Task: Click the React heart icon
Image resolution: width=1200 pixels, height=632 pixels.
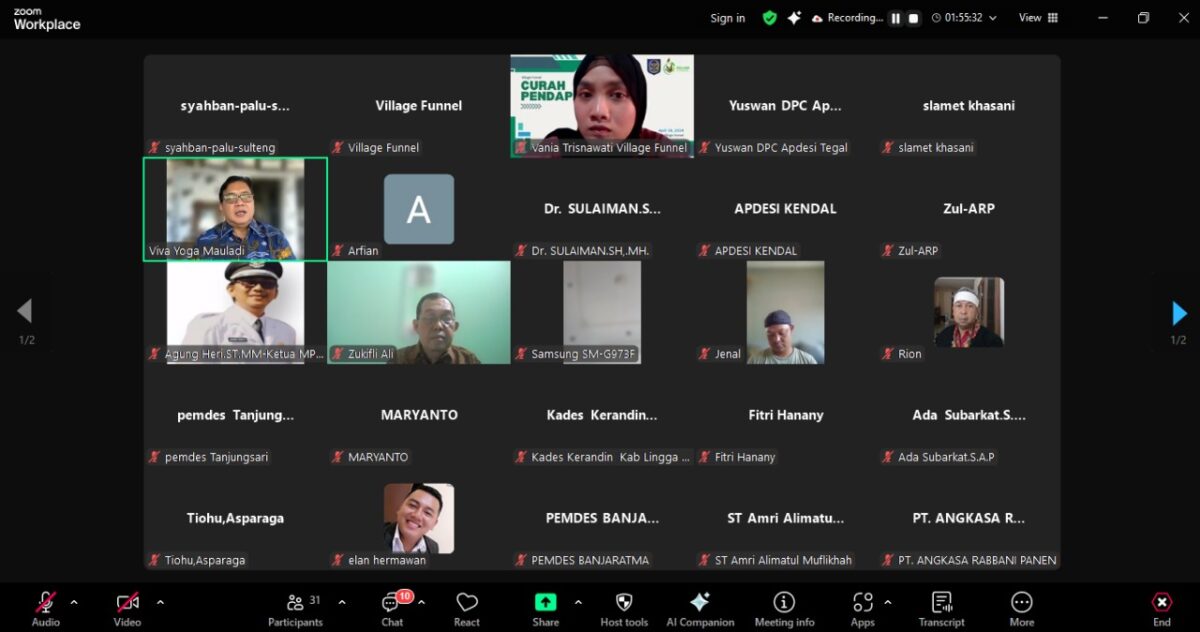Action: (x=467, y=608)
